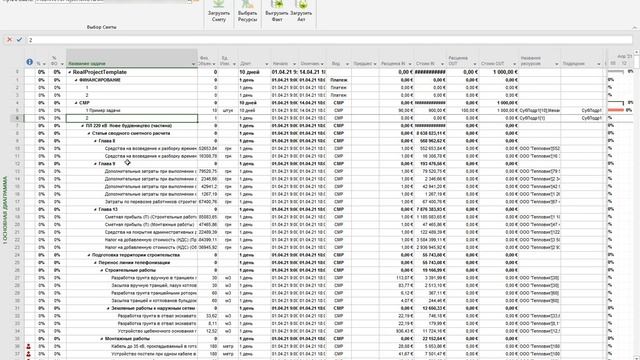Collapse the Глава 8 group
The height and width of the screenshot is (360, 640).
point(96,141)
